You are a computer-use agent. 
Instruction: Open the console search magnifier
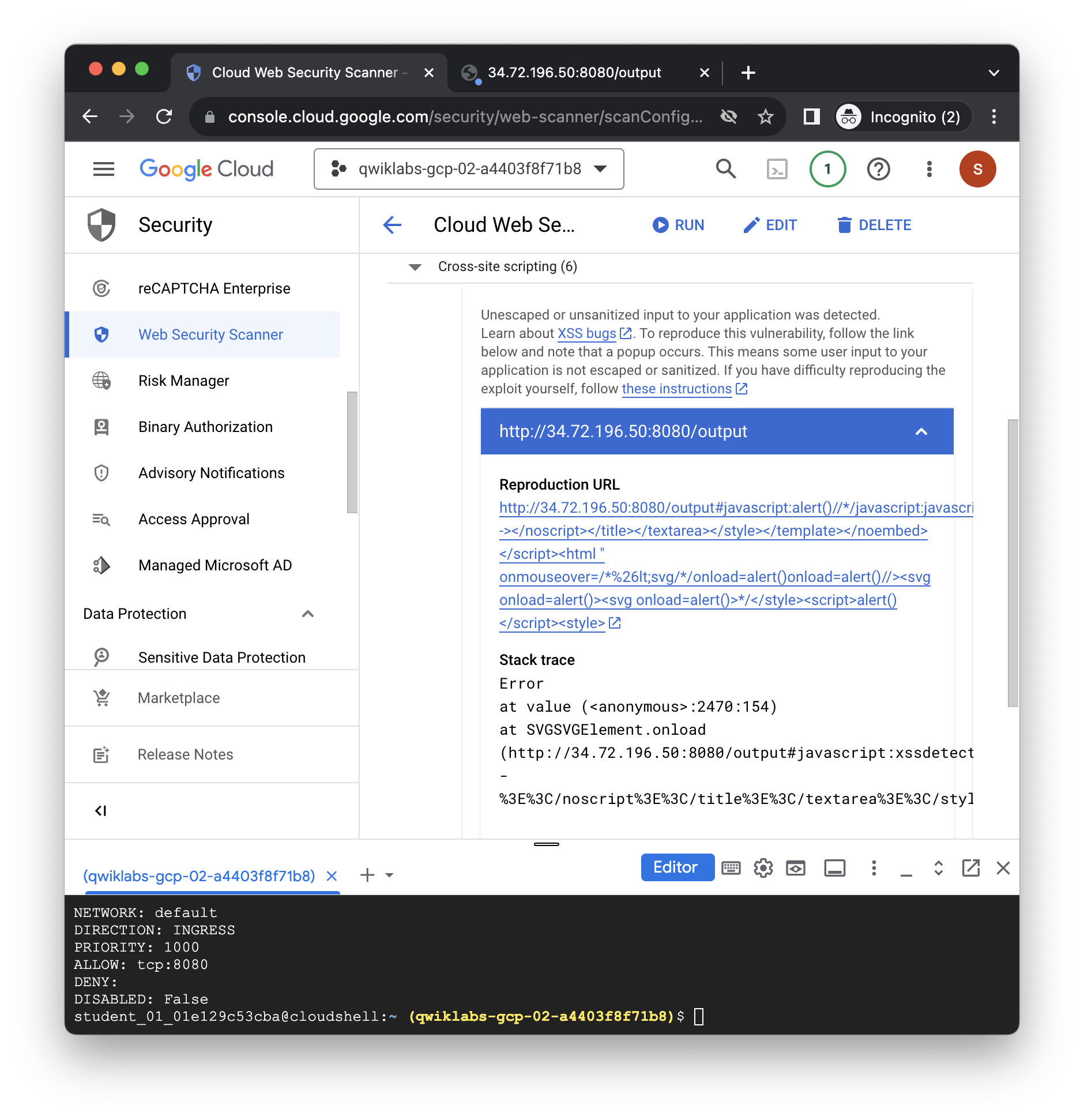tap(725, 169)
